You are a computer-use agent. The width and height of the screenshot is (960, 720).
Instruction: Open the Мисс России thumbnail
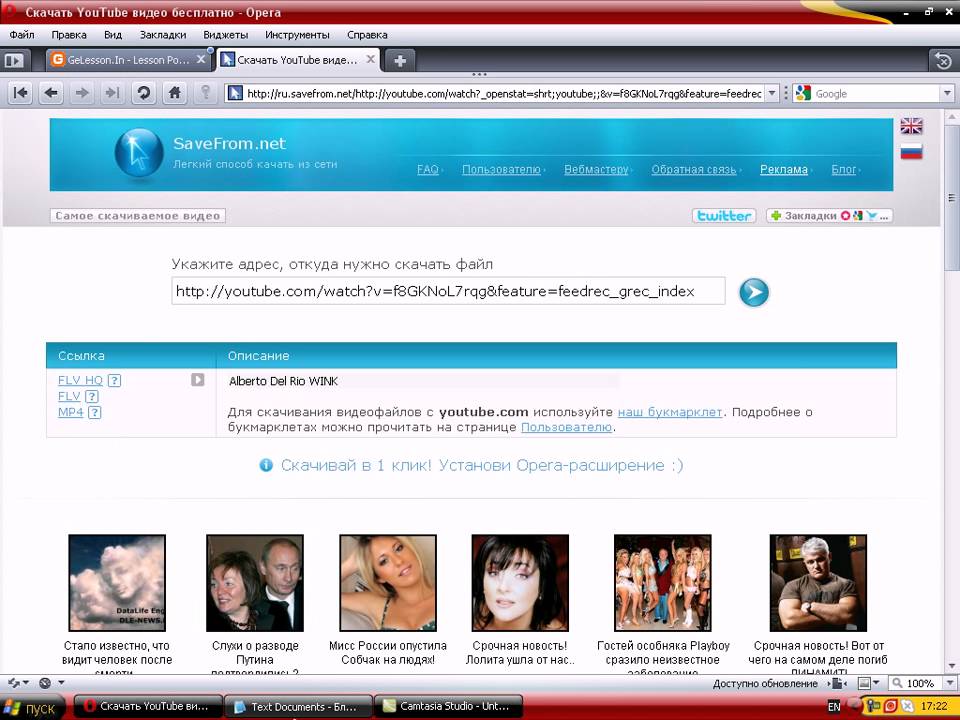(388, 583)
